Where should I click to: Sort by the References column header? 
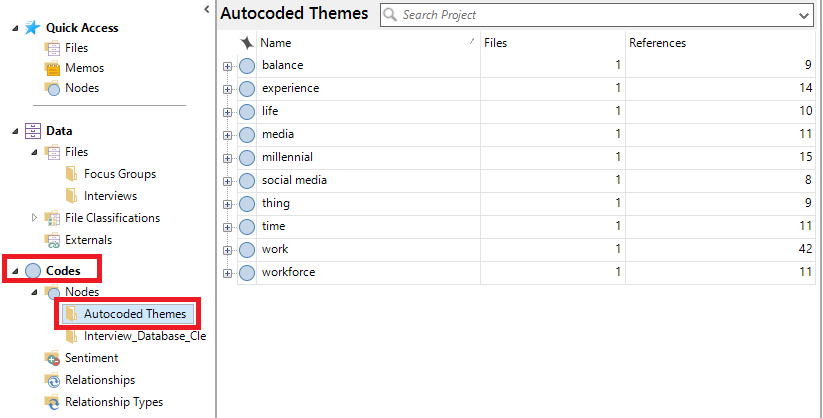722,43
